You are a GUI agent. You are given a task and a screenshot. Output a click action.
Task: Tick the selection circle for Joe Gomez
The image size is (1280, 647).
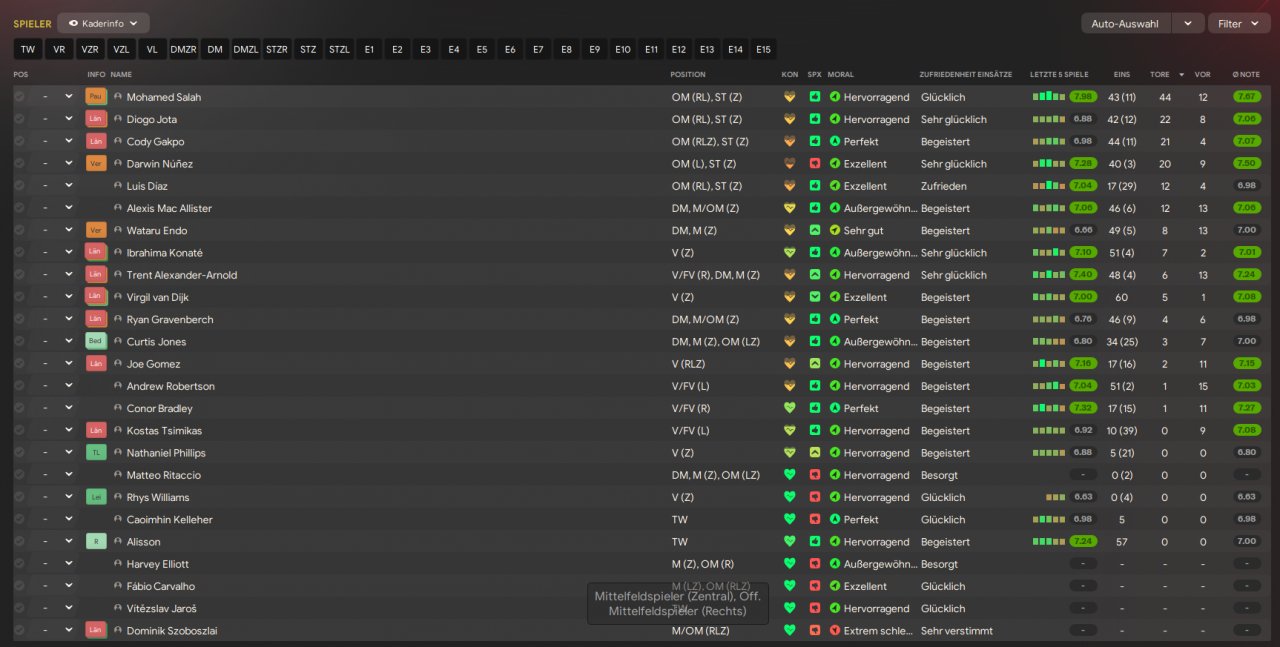click(x=19, y=364)
